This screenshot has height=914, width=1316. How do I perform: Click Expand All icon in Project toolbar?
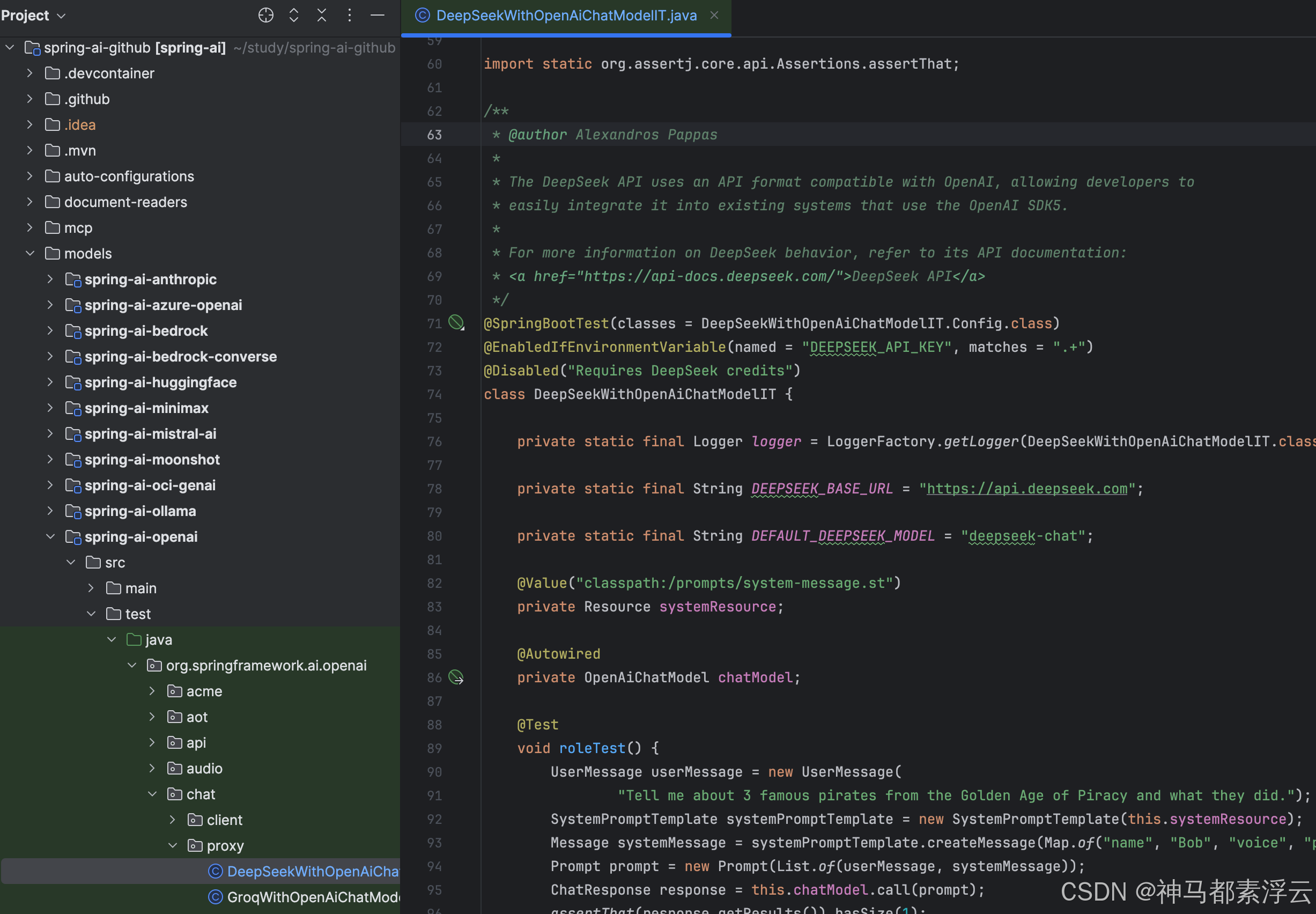(x=294, y=16)
